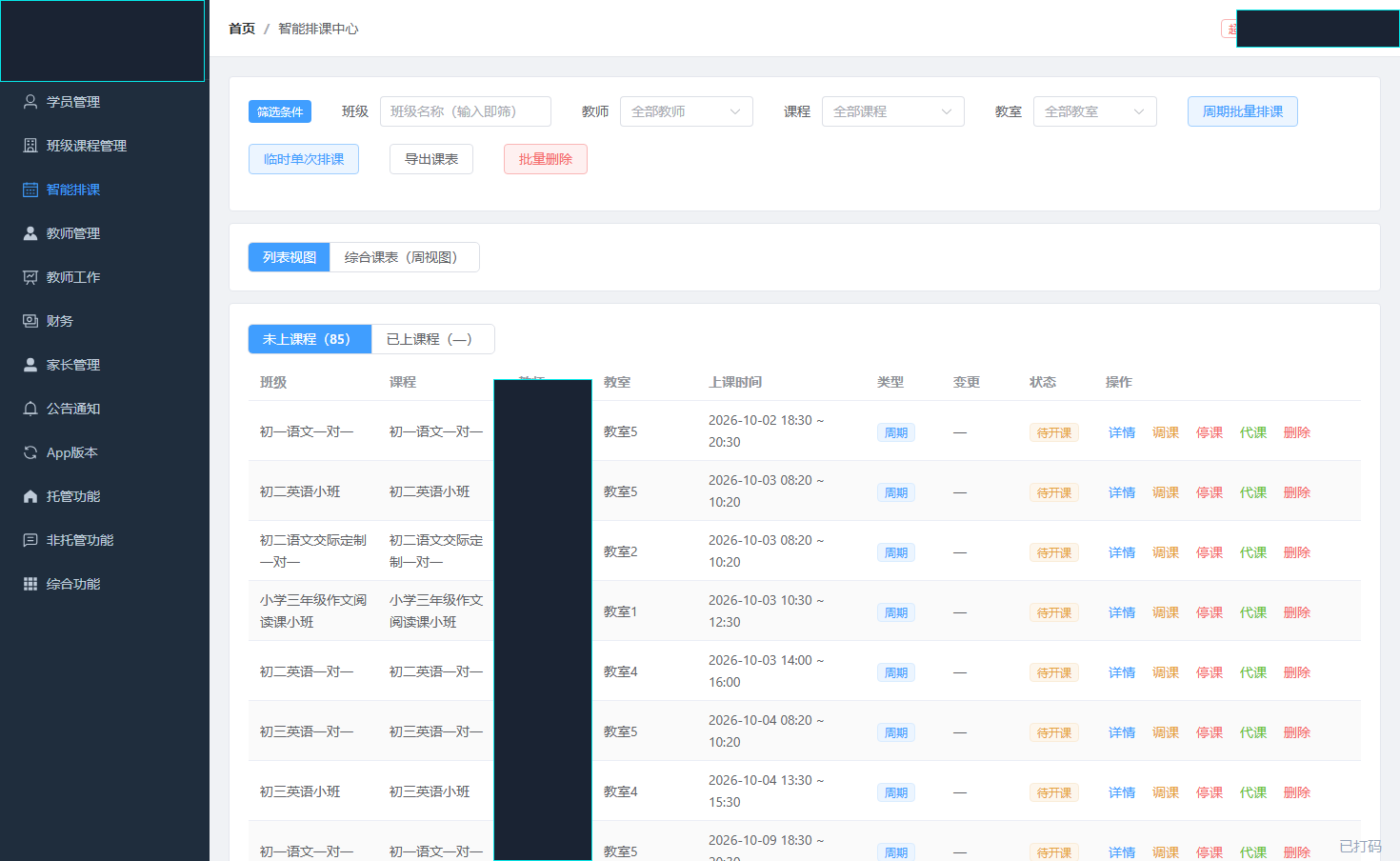Click 调课 for 初二英语小班 row

click(1166, 492)
